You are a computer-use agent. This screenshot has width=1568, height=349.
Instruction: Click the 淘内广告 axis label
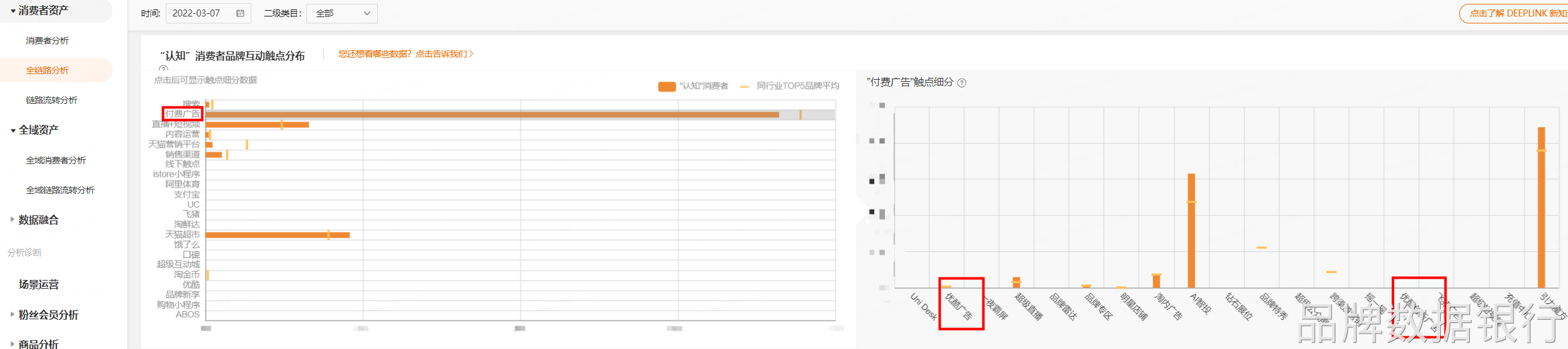tap(1169, 307)
